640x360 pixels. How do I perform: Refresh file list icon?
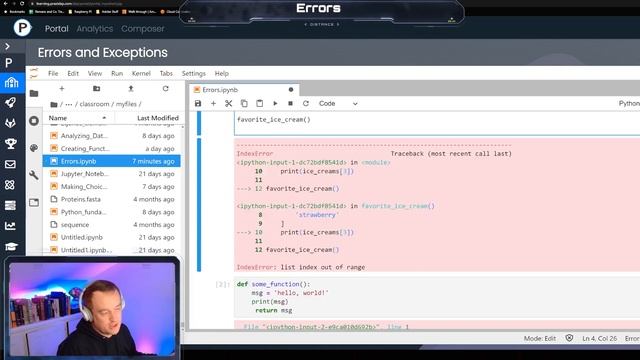tap(165, 89)
